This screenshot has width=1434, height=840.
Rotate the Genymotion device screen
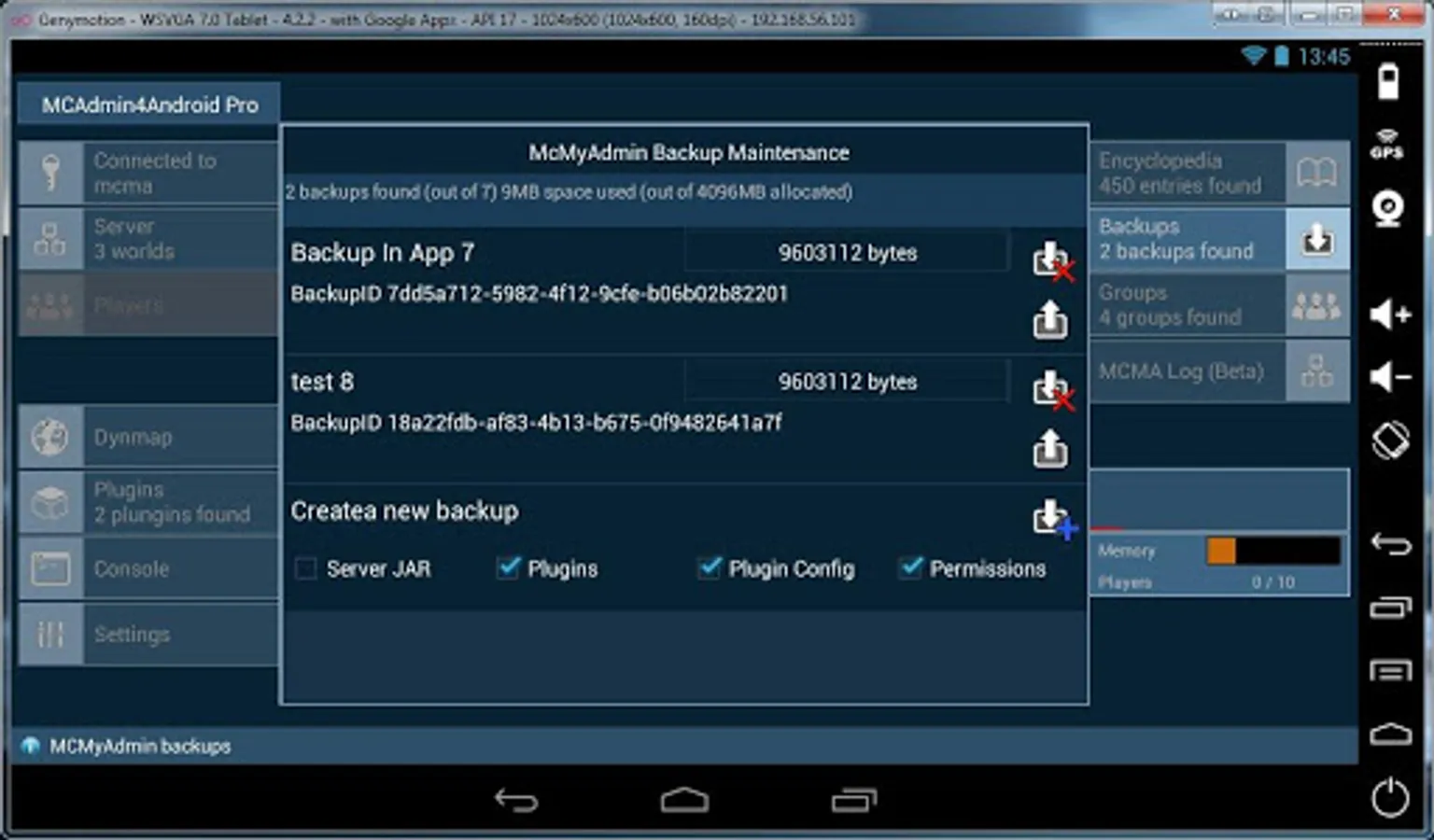click(1390, 440)
